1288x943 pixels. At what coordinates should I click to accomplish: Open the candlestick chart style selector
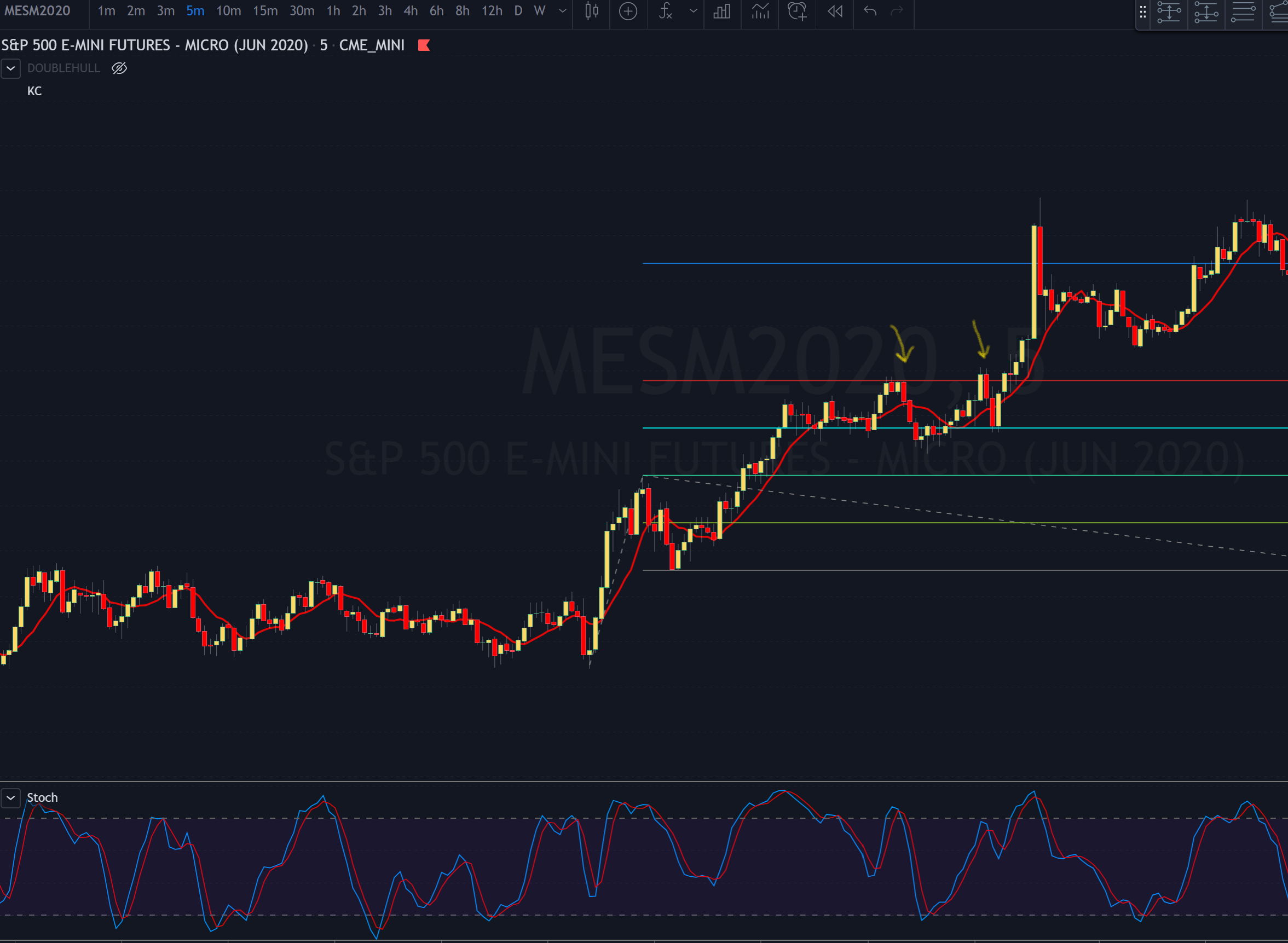click(x=592, y=11)
